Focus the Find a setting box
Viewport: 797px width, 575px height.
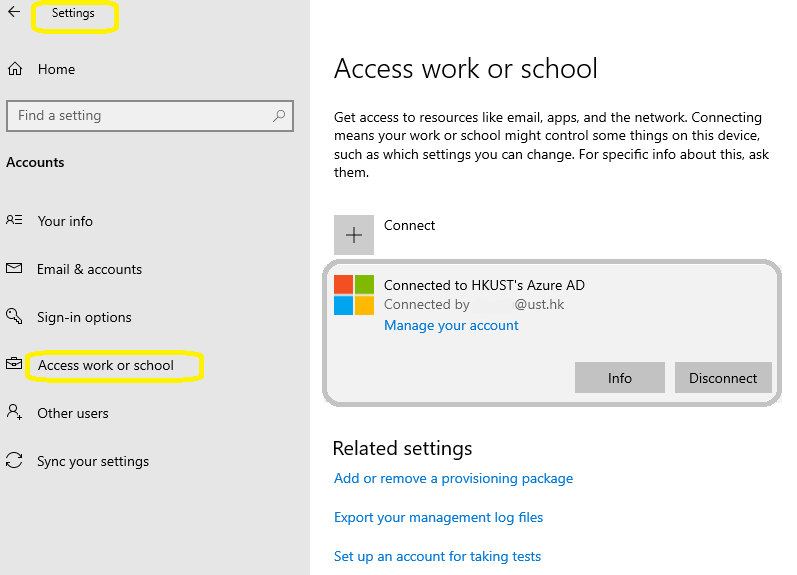tap(150, 116)
